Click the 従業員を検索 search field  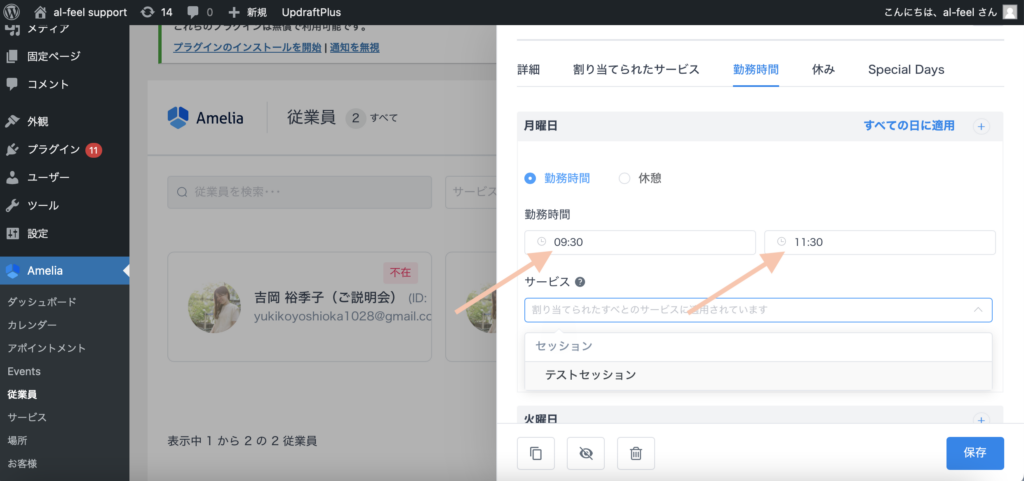click(298, 192)
